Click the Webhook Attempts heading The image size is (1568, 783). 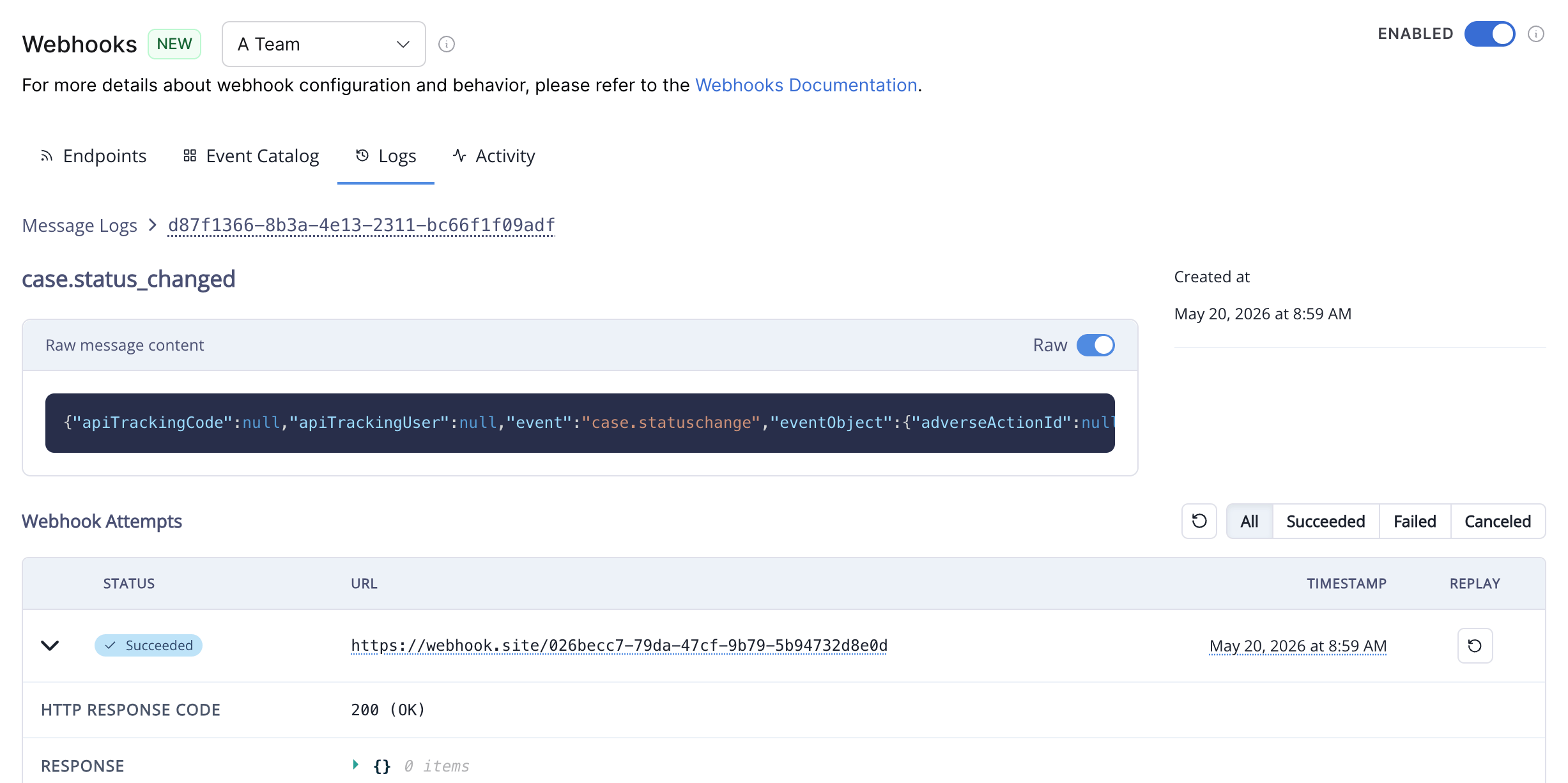[102, 521]
